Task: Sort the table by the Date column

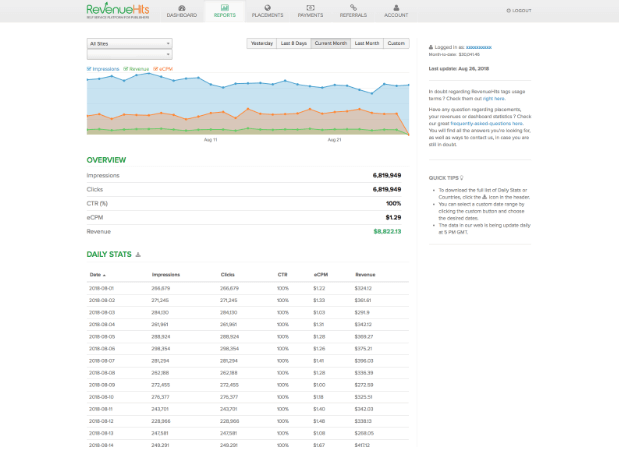Action: tap(97, 273)
